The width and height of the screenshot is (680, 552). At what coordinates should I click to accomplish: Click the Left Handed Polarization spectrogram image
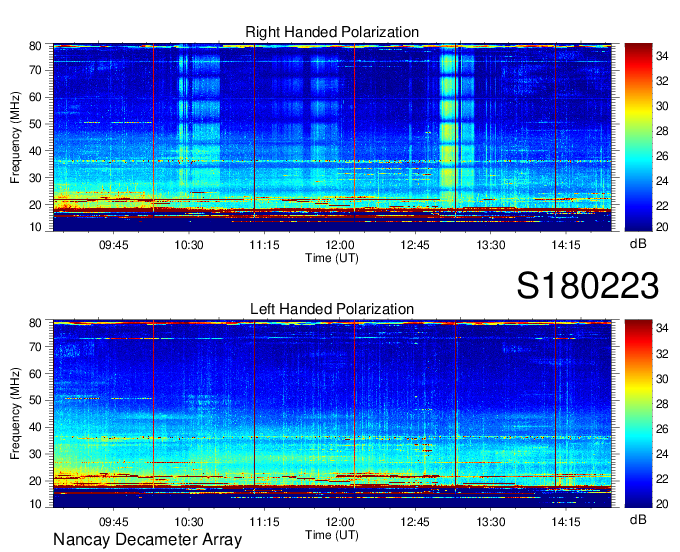332,414
